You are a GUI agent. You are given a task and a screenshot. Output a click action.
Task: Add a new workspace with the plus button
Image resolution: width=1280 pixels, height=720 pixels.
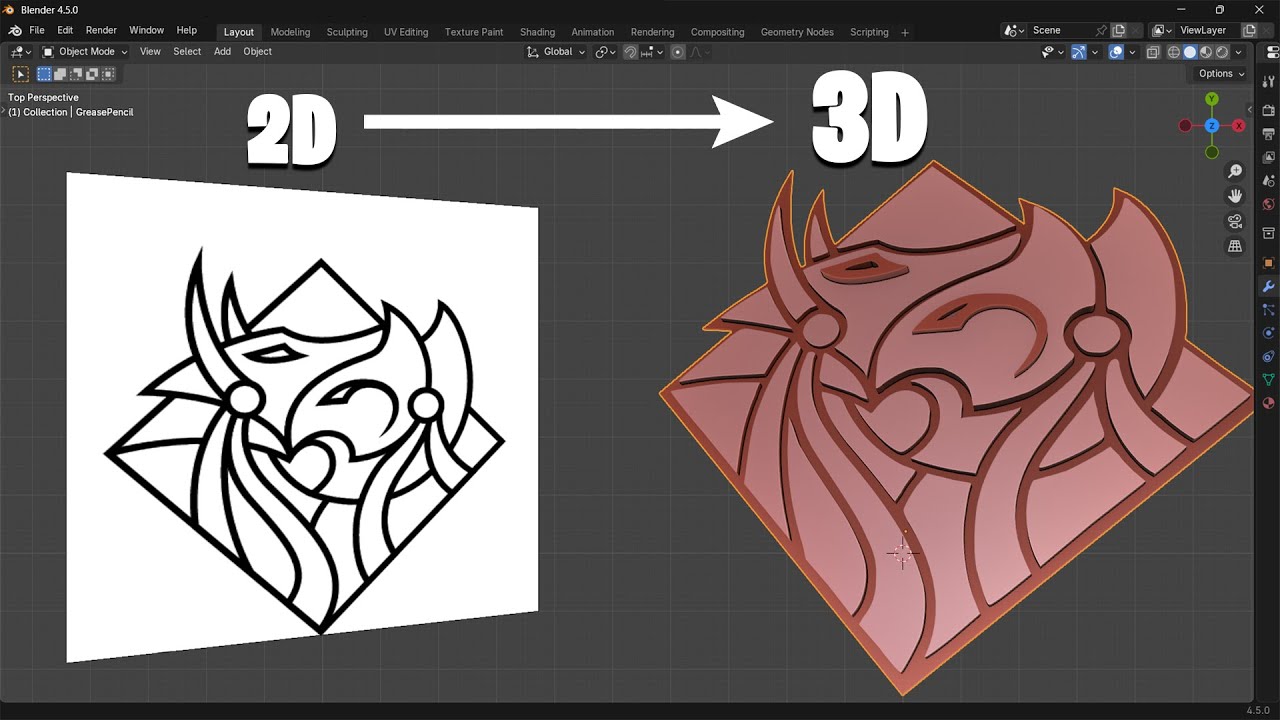(x=905, y=32)
